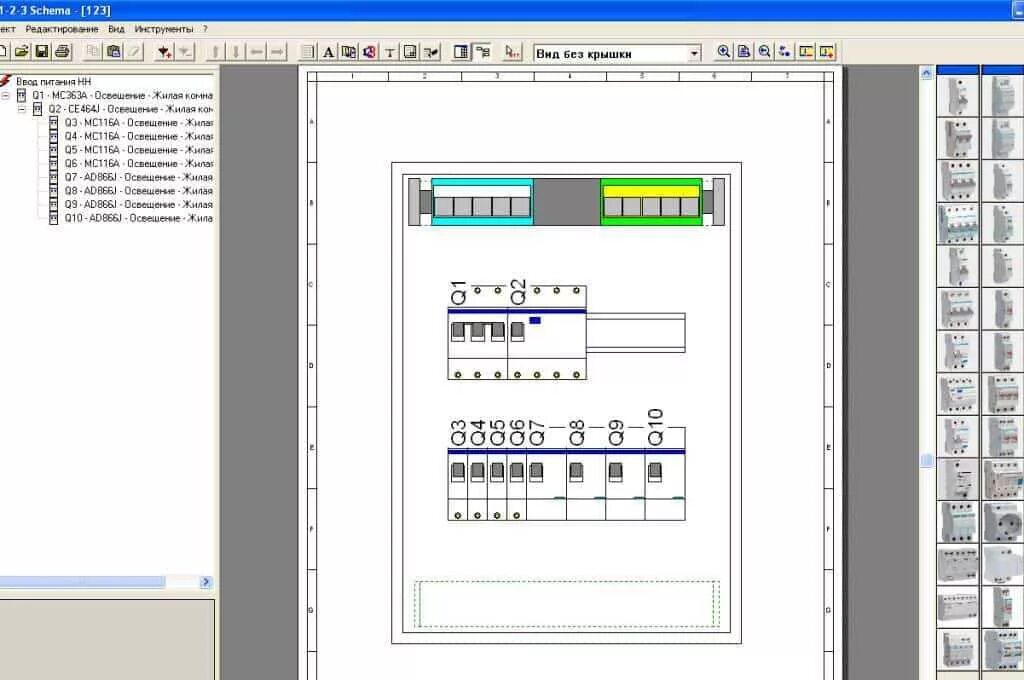Click the red cursor selection icon
Viewport: 1024px width, 680px height.
click(513, 52)
